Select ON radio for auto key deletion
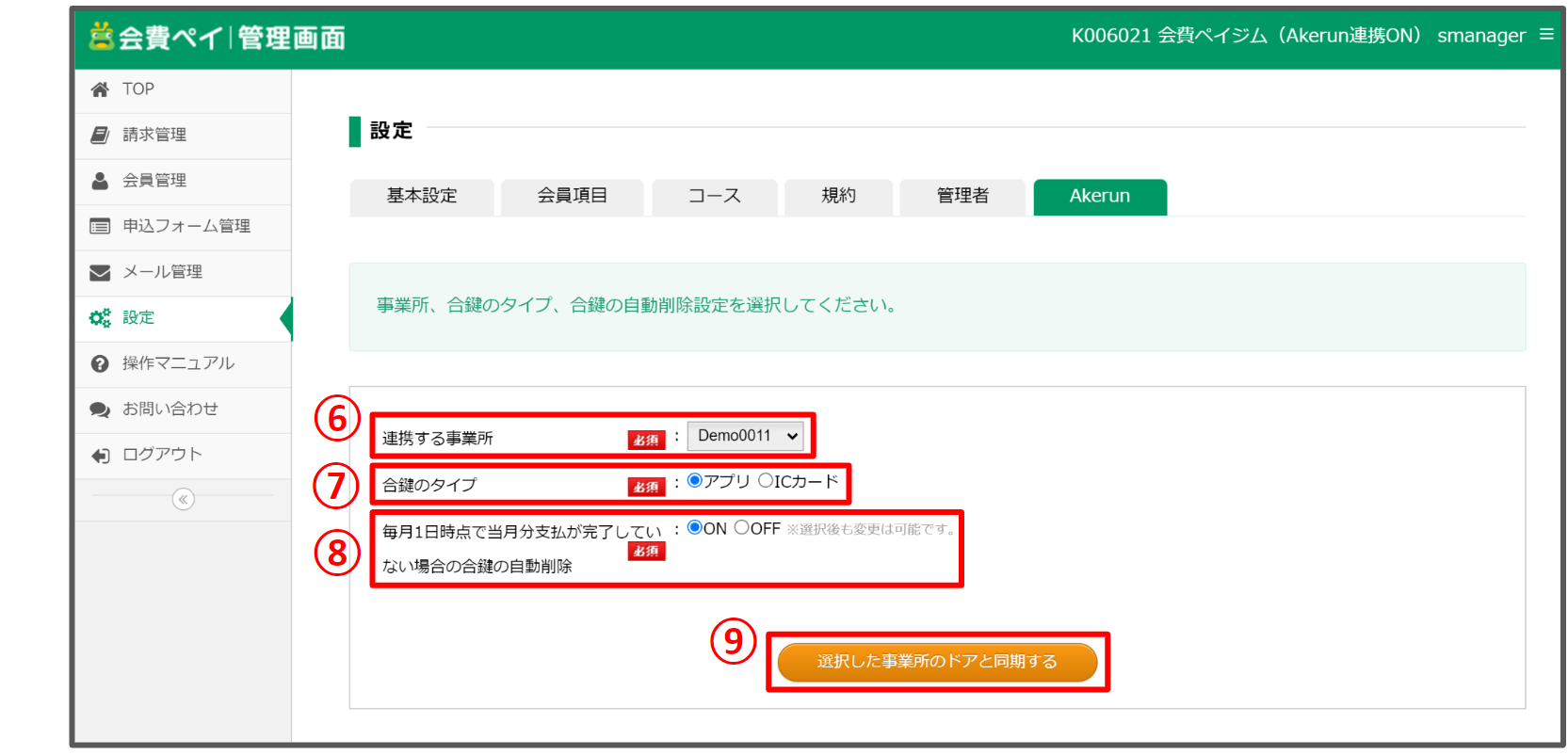Viewport: 1568px width, 755px height. tap(695, 528)
